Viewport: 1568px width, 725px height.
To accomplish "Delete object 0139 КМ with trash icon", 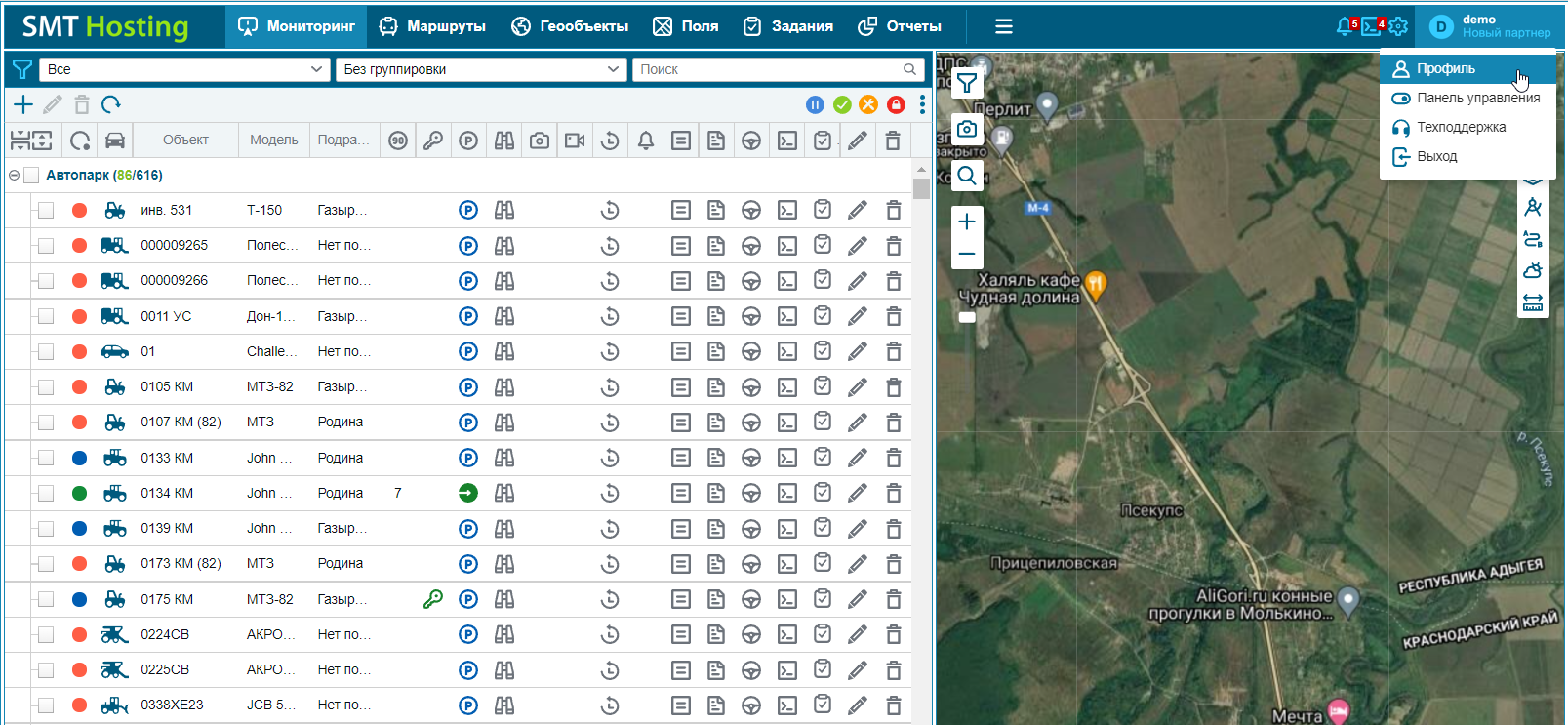I will pos(893,528).
